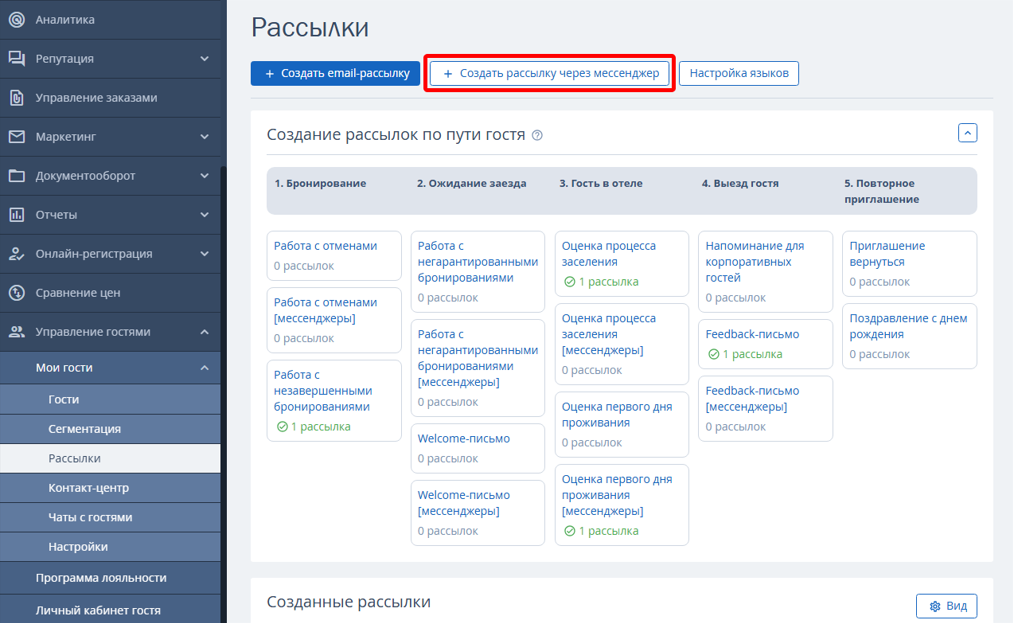
Task: Click the Analytics icon in sidebar
Action: click(x=16, y=20)
